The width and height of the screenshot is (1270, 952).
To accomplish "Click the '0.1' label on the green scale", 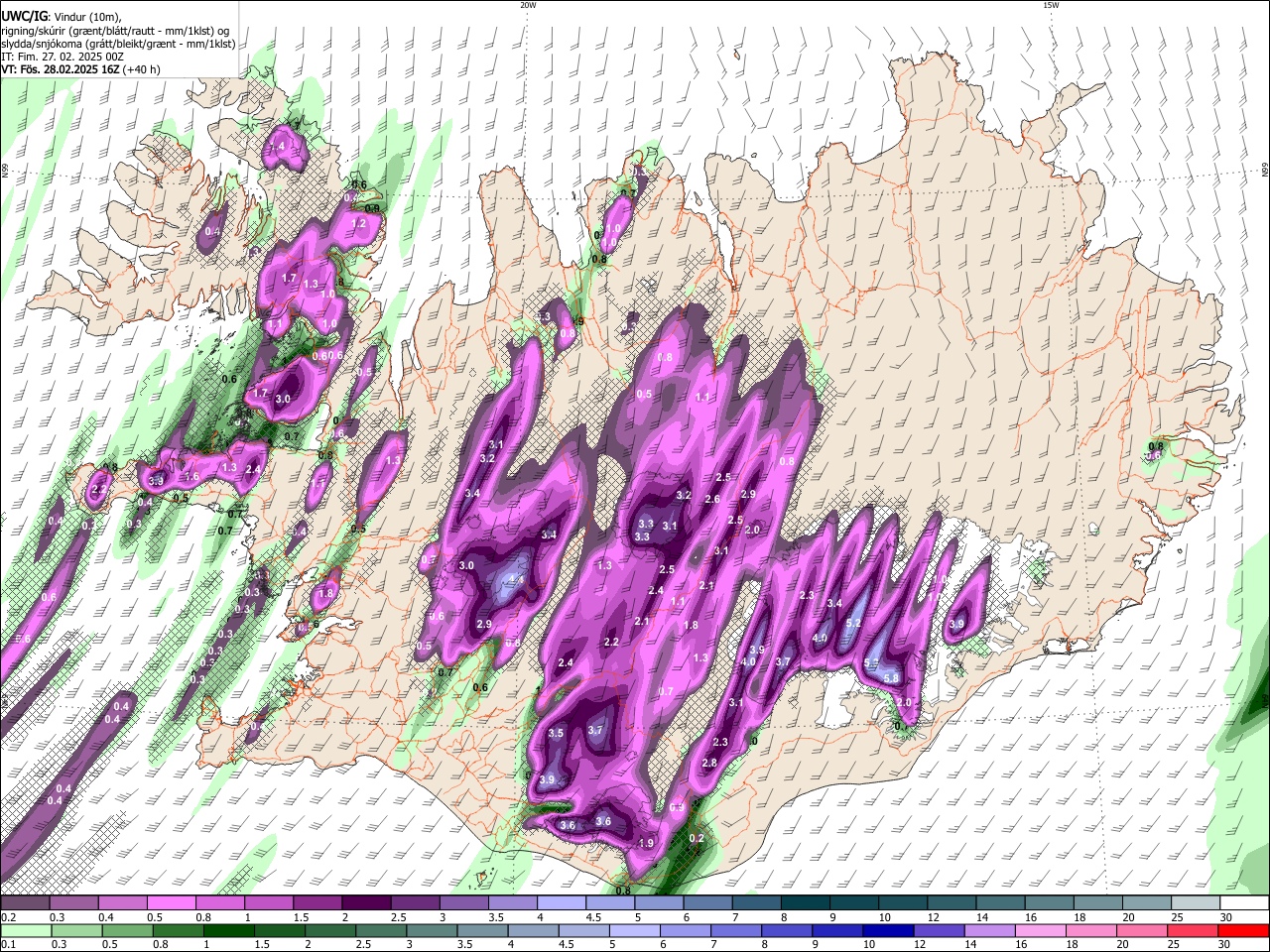I will tap(7, 944).
